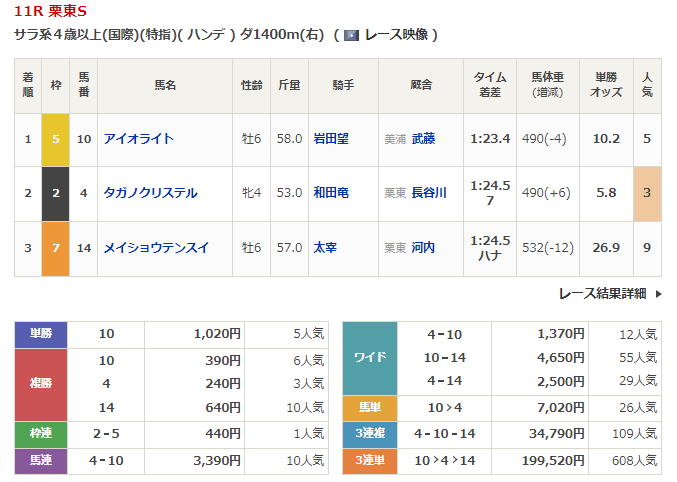
Task: Click the race video camera icon
Action: (351, 35)
